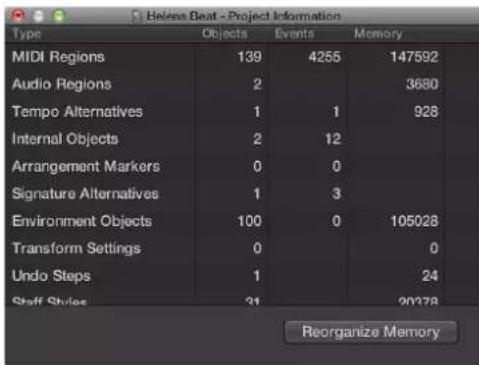Click Internal Objects events value 12
This screenshot has height=365, width=479.
333,139
